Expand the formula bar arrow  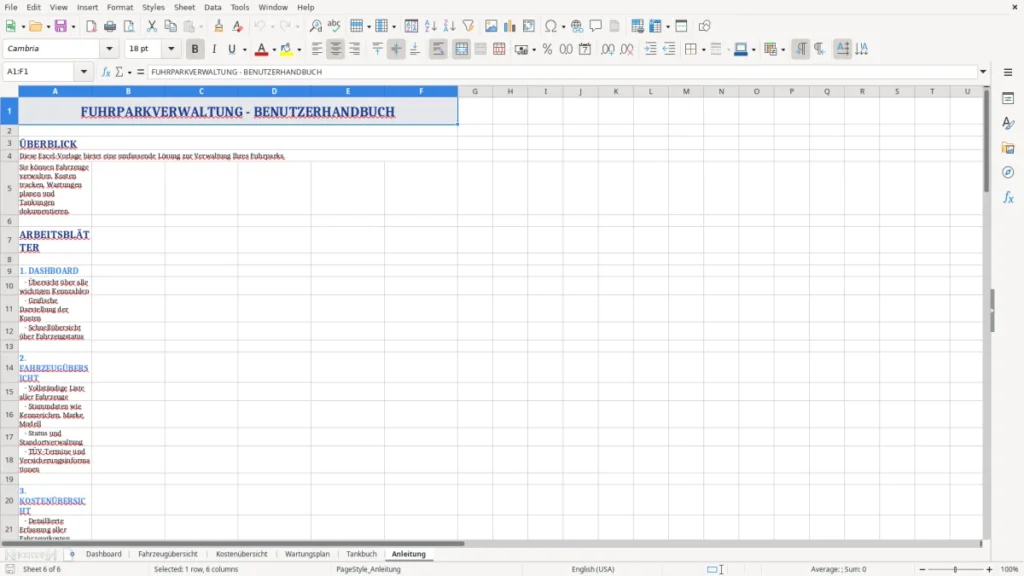[983, 72]
